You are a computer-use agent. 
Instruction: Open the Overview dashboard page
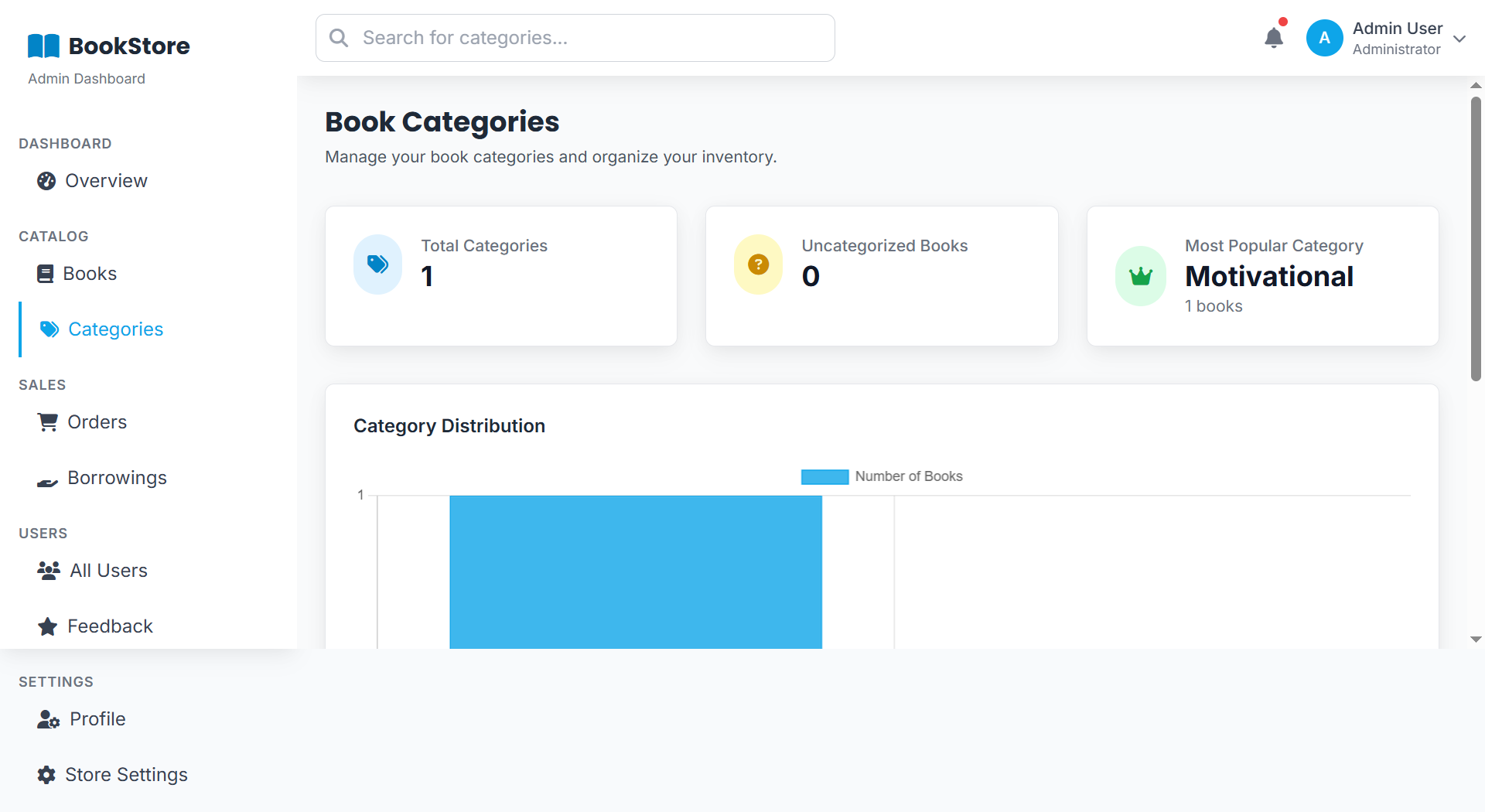point(106,181)
